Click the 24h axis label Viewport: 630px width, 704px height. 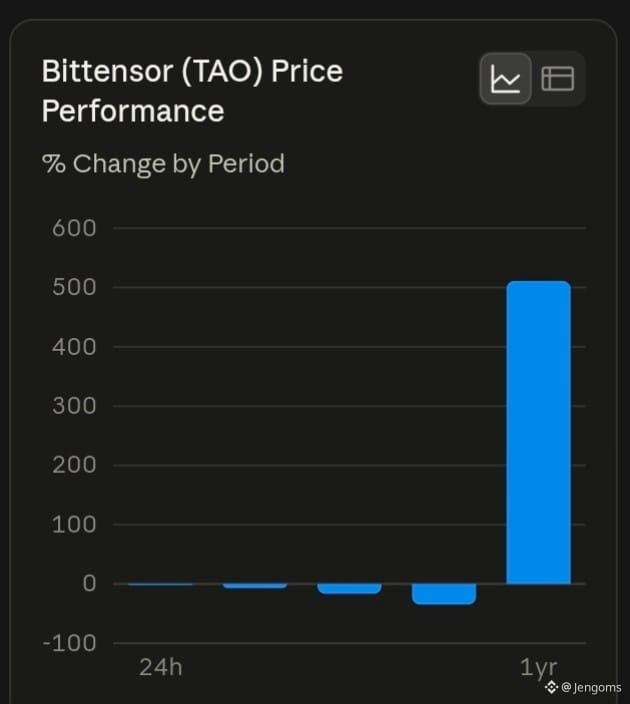tap(161, 667)
